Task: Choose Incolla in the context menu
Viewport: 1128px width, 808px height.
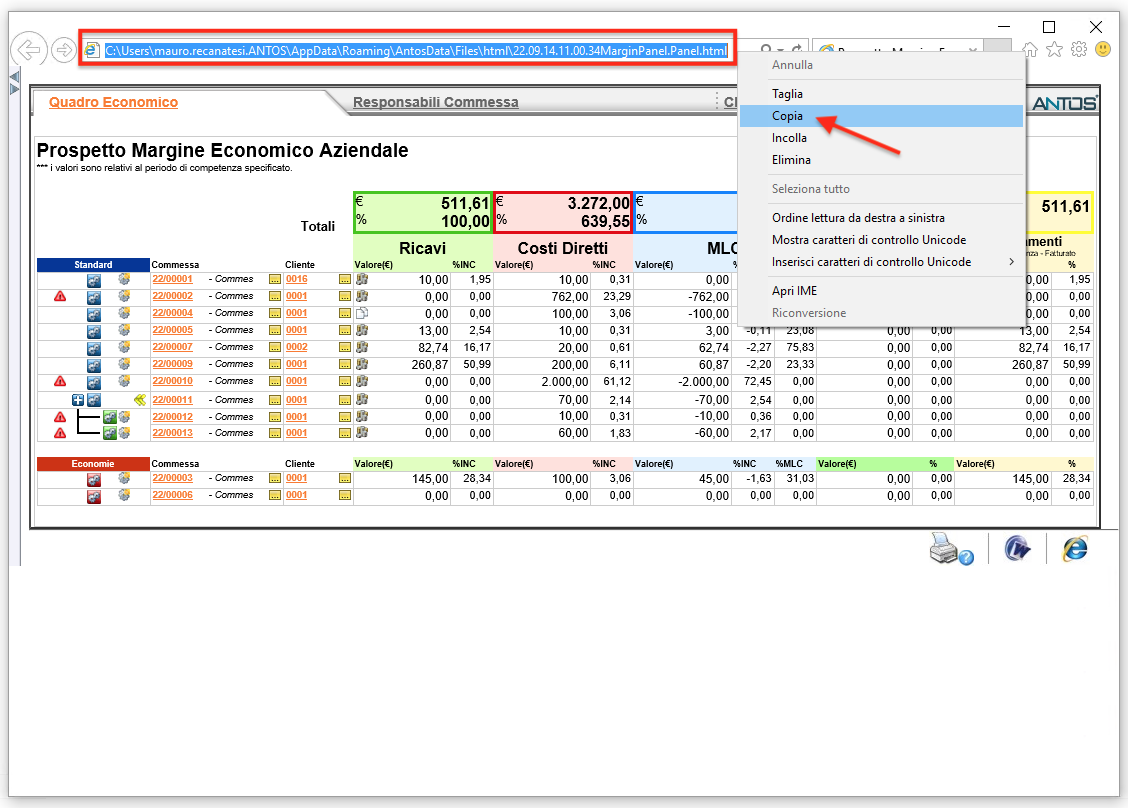Action: pyautogui.click(x=881, y=138)
